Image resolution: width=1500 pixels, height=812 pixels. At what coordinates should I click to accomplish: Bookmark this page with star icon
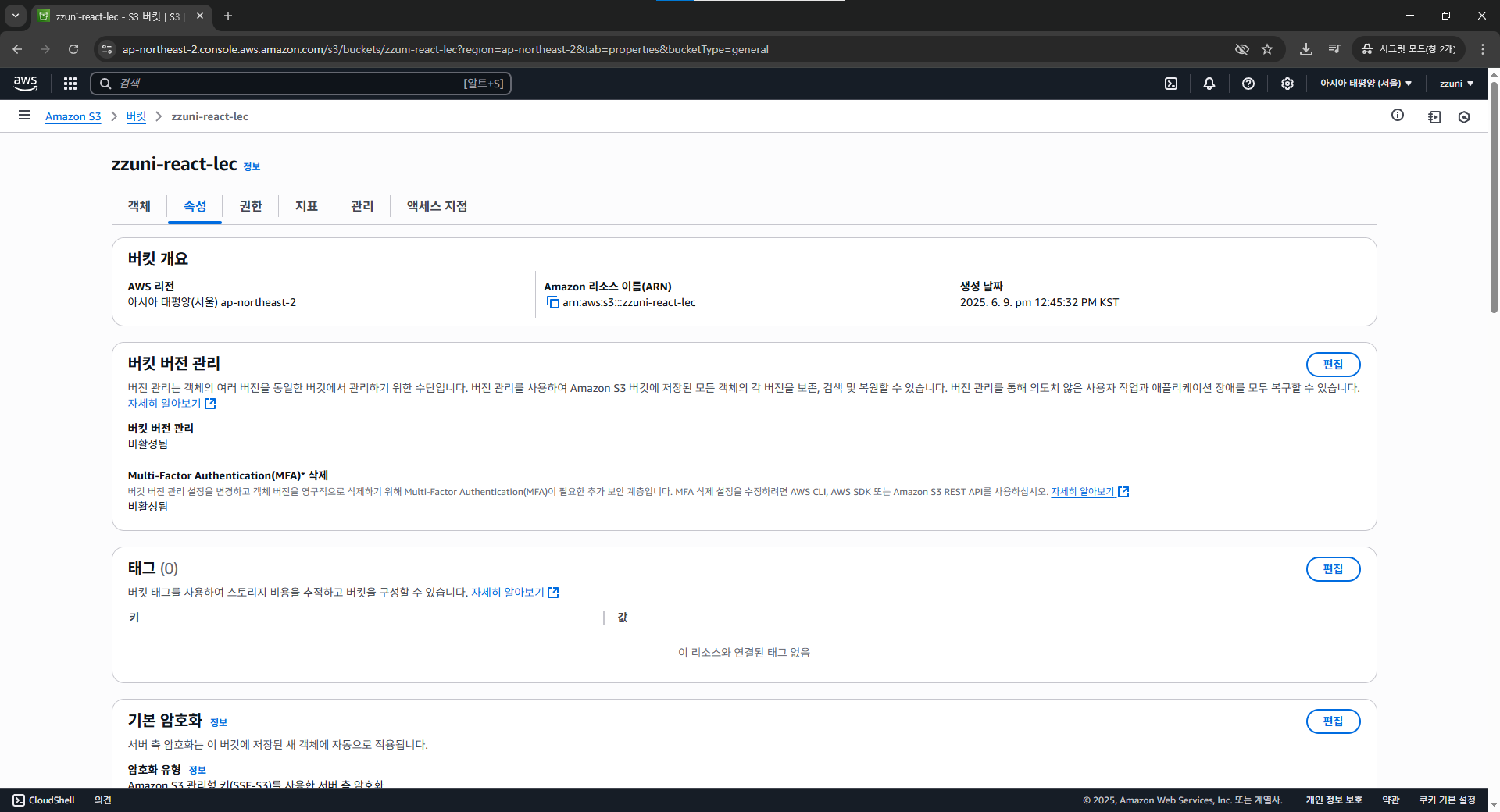(1267, 49)
